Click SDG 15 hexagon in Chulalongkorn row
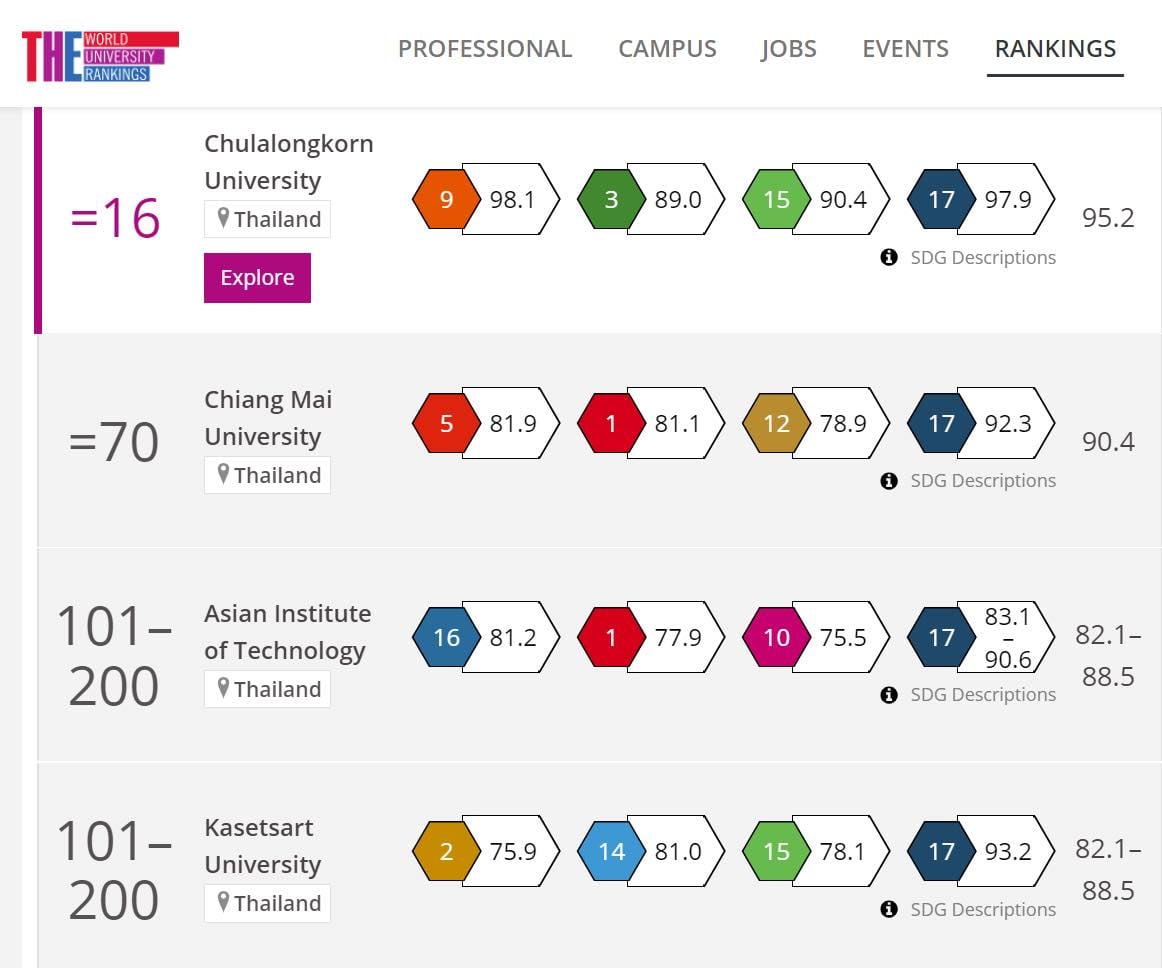 coord(776,199)
